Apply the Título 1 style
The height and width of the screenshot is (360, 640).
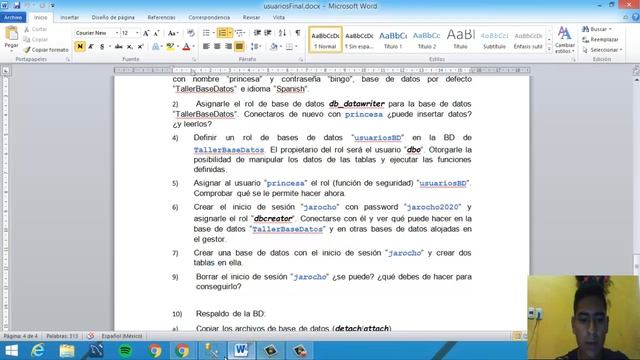(x=393, y=40)
